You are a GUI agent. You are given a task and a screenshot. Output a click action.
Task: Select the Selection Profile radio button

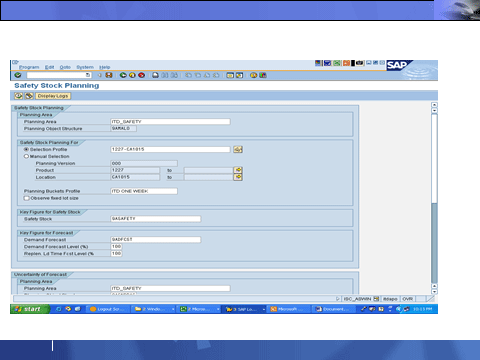click(26, 149)
